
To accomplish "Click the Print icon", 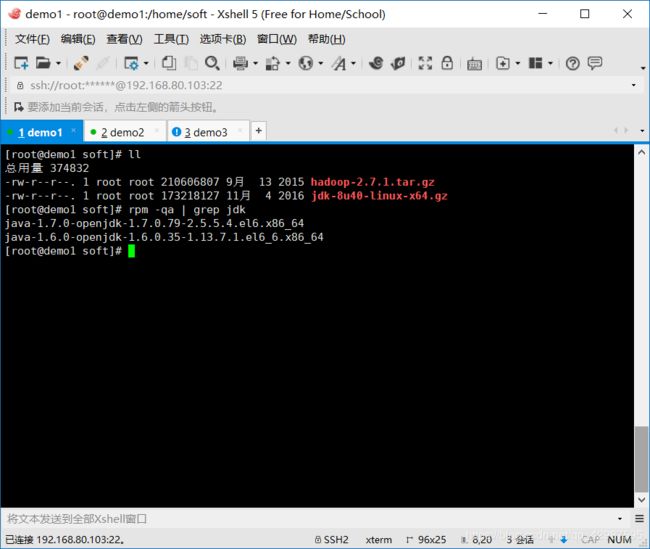I will 240,63.
